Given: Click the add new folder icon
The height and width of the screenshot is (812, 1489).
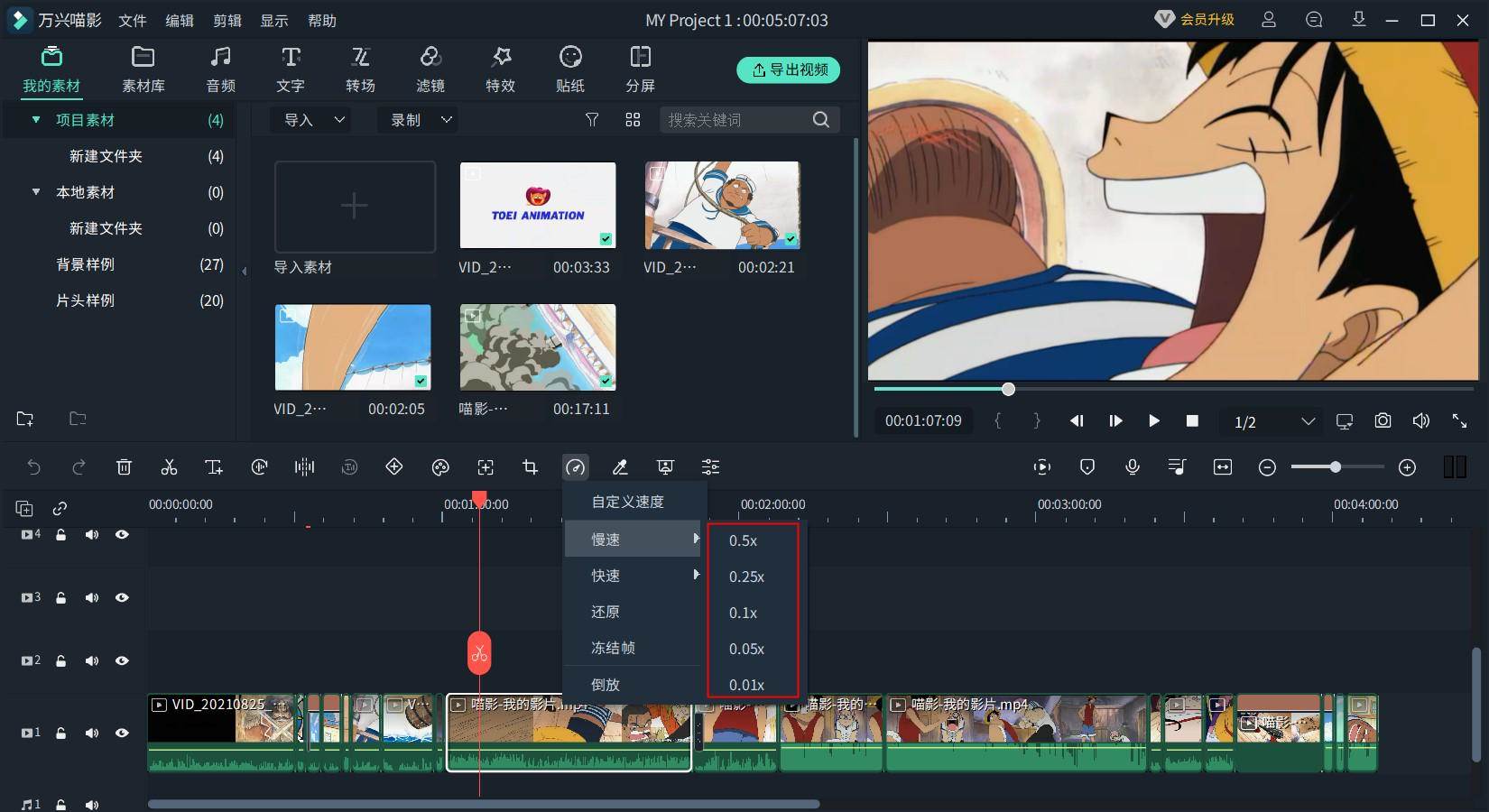Looking at the screenshot, I should [x=25, y=419].
